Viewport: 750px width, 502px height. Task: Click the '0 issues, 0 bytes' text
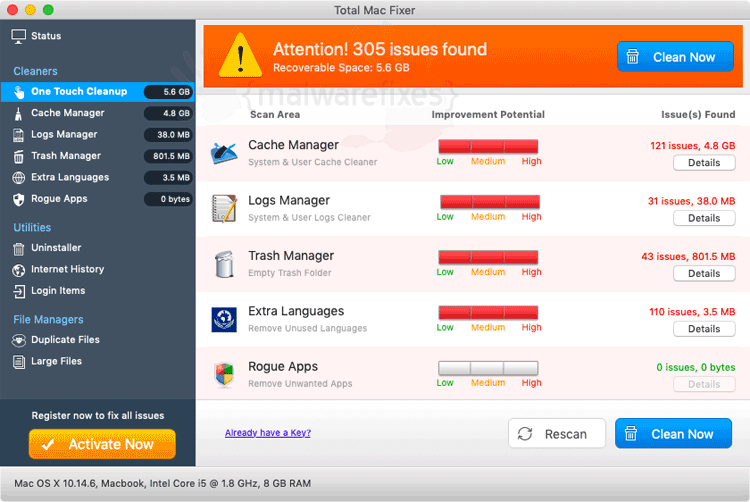pyautogui.click(x=696, y=368)
